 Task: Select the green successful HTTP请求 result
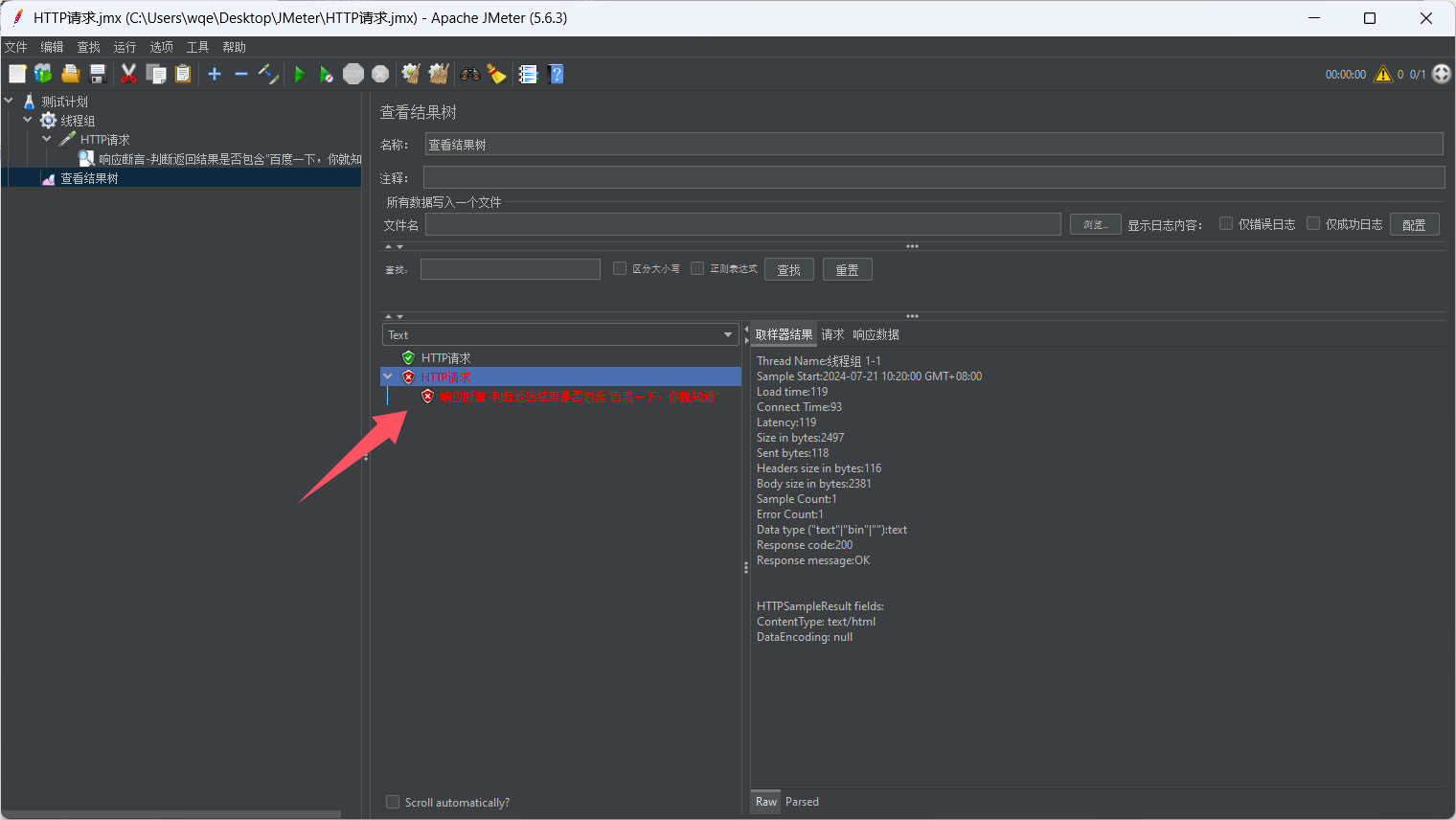tap(445, 358)
